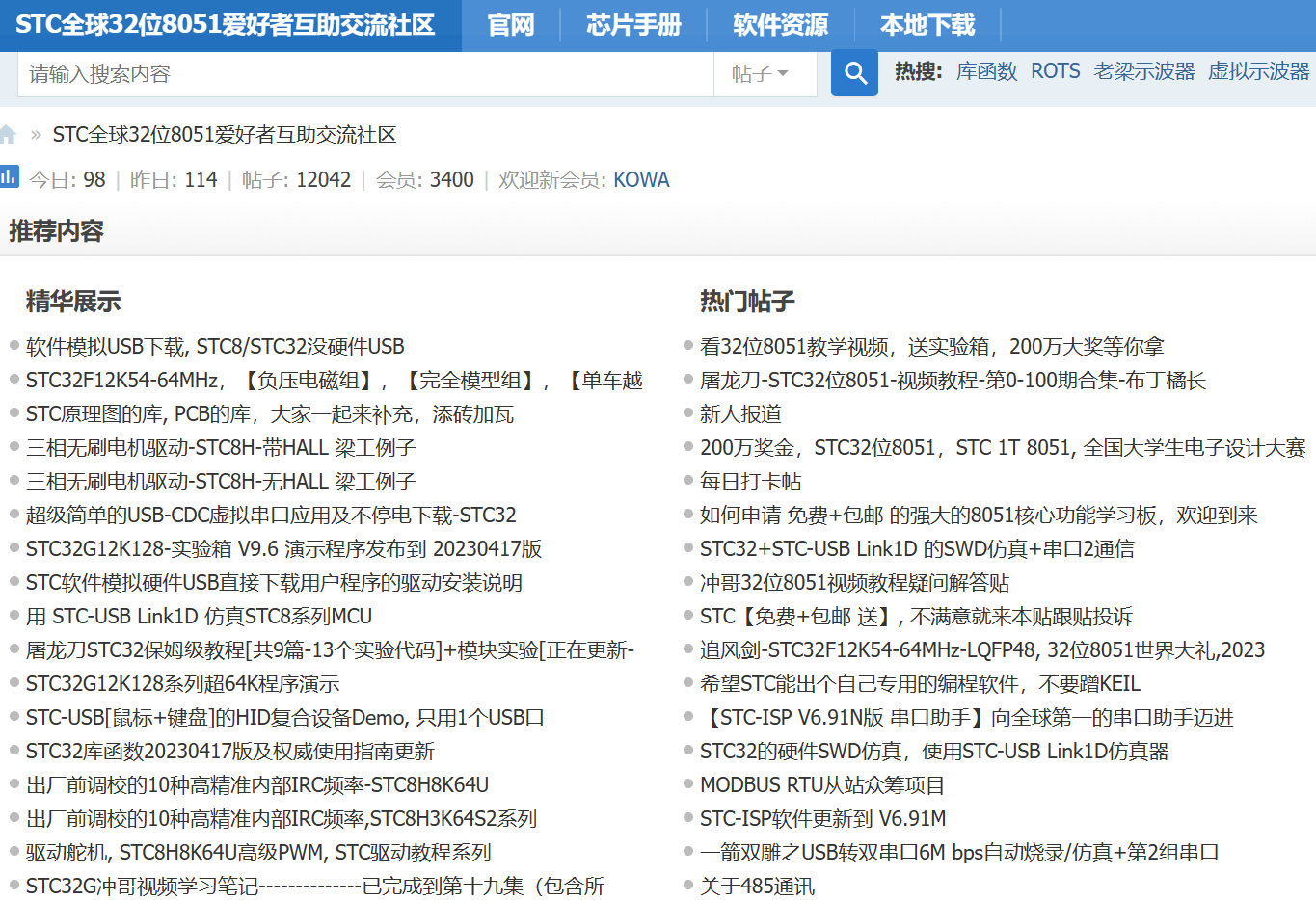Open hot post MODBUS RTU从站众筹项目
This screenshot has width=1316, height=900.
[822, 784]
